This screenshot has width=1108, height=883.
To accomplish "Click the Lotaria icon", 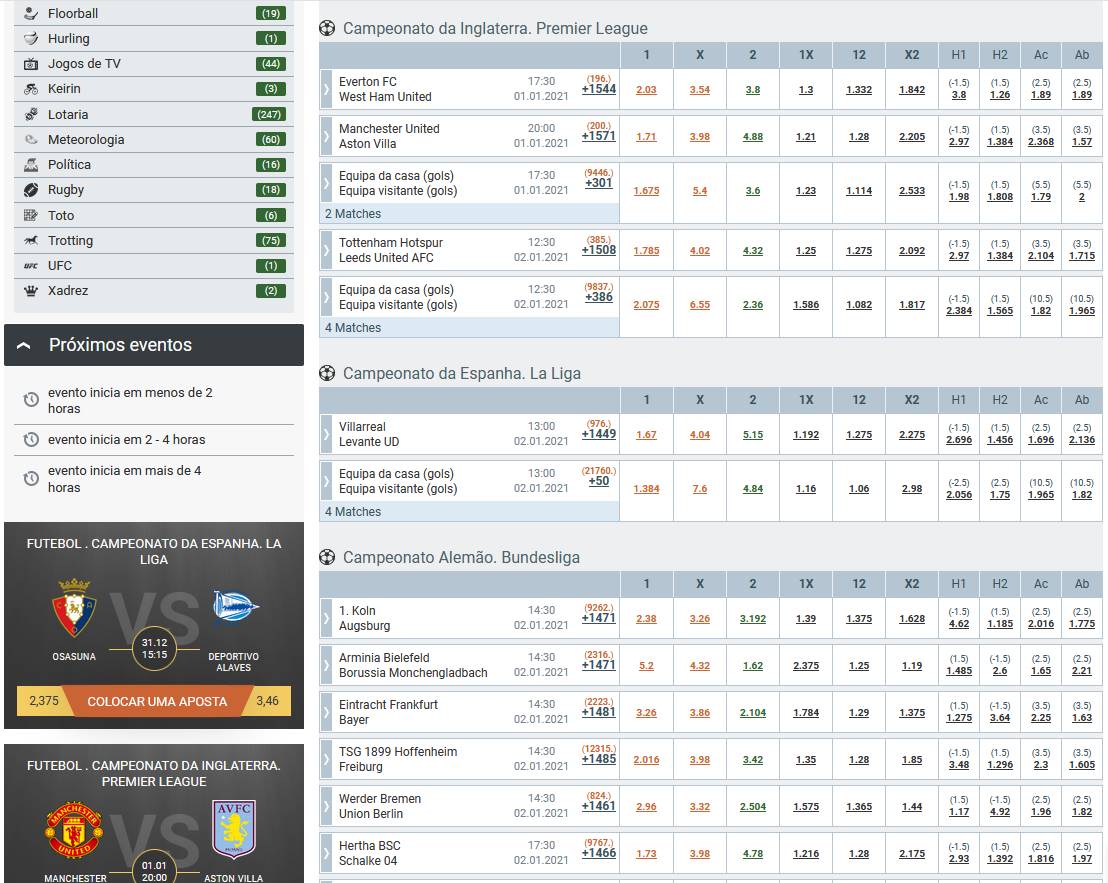I will pos(30,114).
